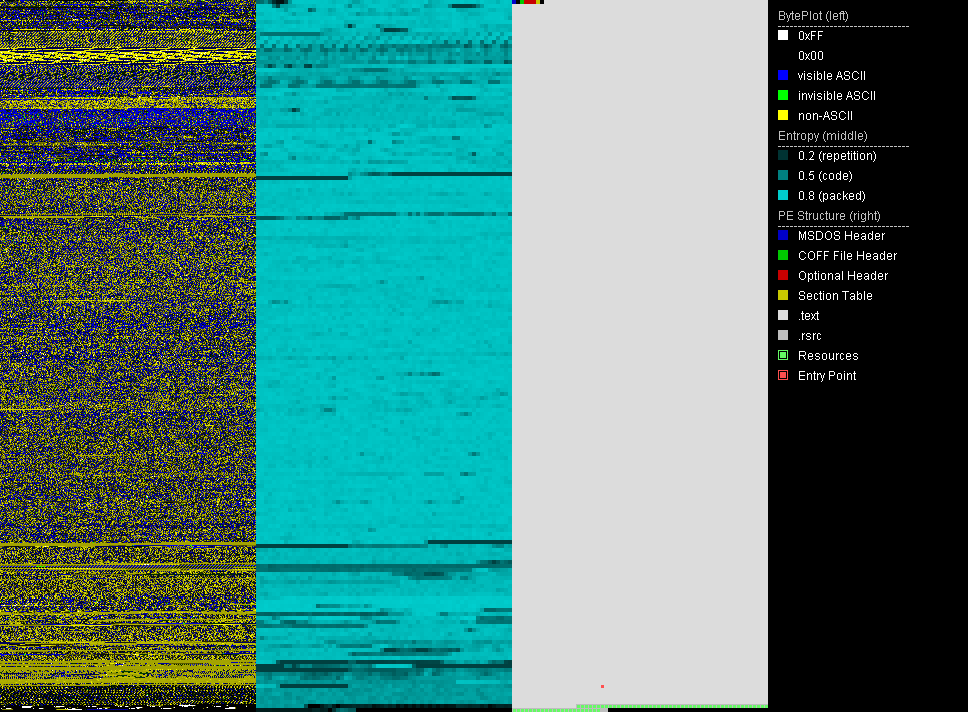This screenshot has width=968, height=712.
Task: Click the PE Structure (right) heading
Action: [x=831, y=216]
